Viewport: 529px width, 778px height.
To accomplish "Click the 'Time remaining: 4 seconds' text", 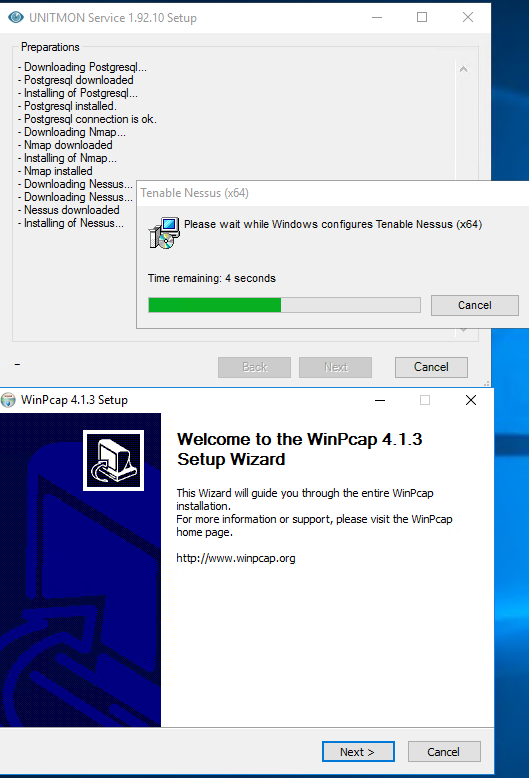I will tap(212, 278).
